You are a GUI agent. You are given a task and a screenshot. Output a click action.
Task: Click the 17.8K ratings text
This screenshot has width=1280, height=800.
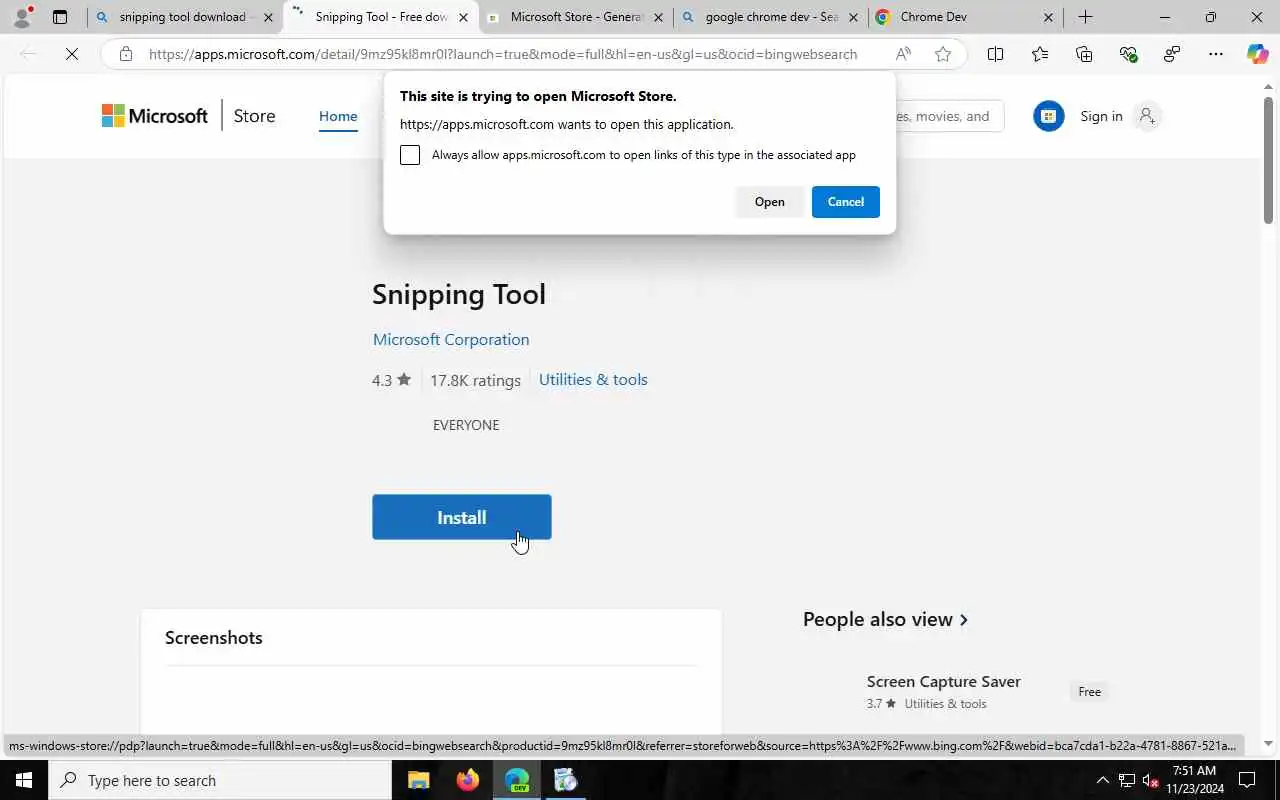point(475,380)
